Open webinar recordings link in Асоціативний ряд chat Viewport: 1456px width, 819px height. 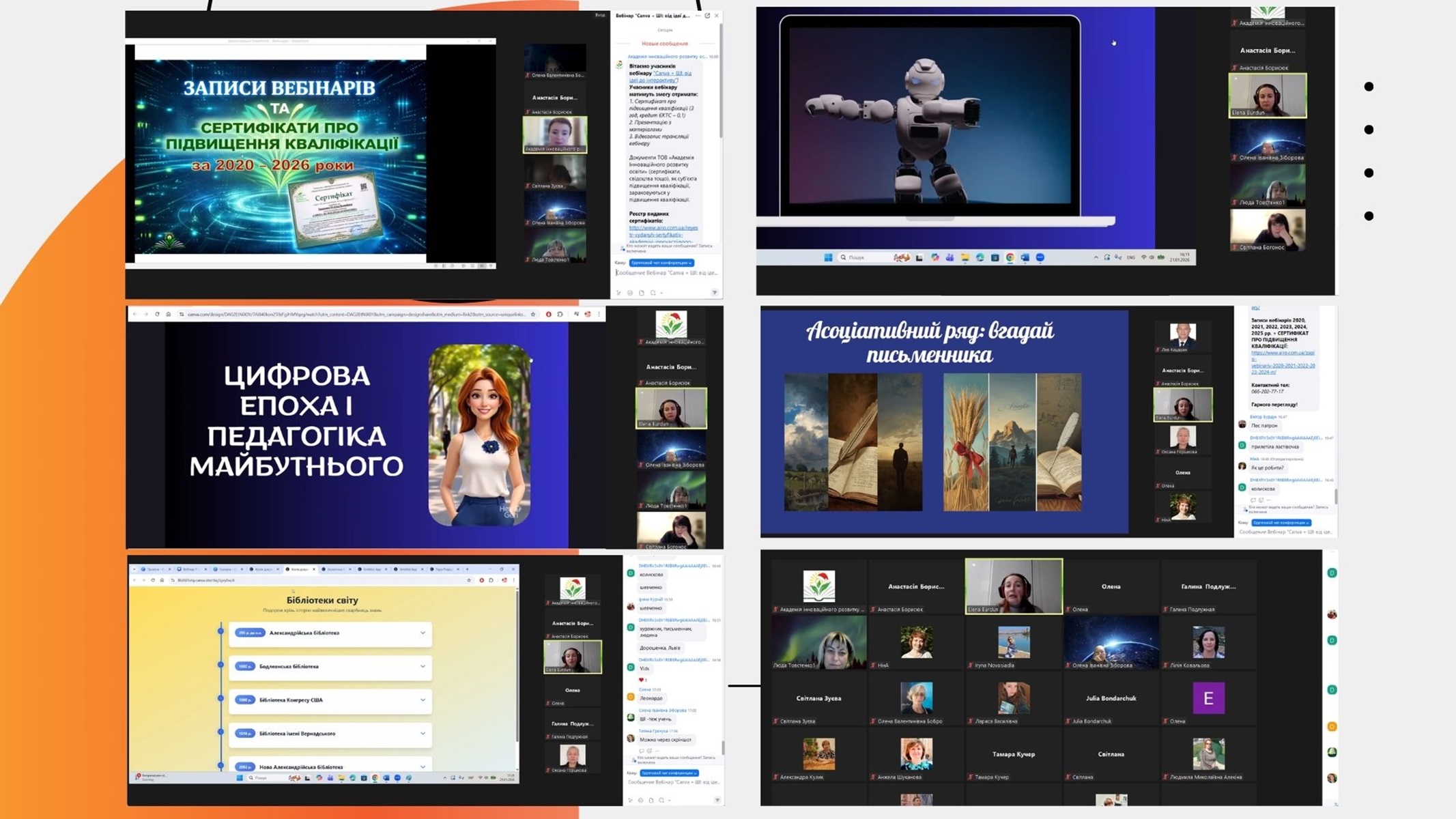point(1283,362)
